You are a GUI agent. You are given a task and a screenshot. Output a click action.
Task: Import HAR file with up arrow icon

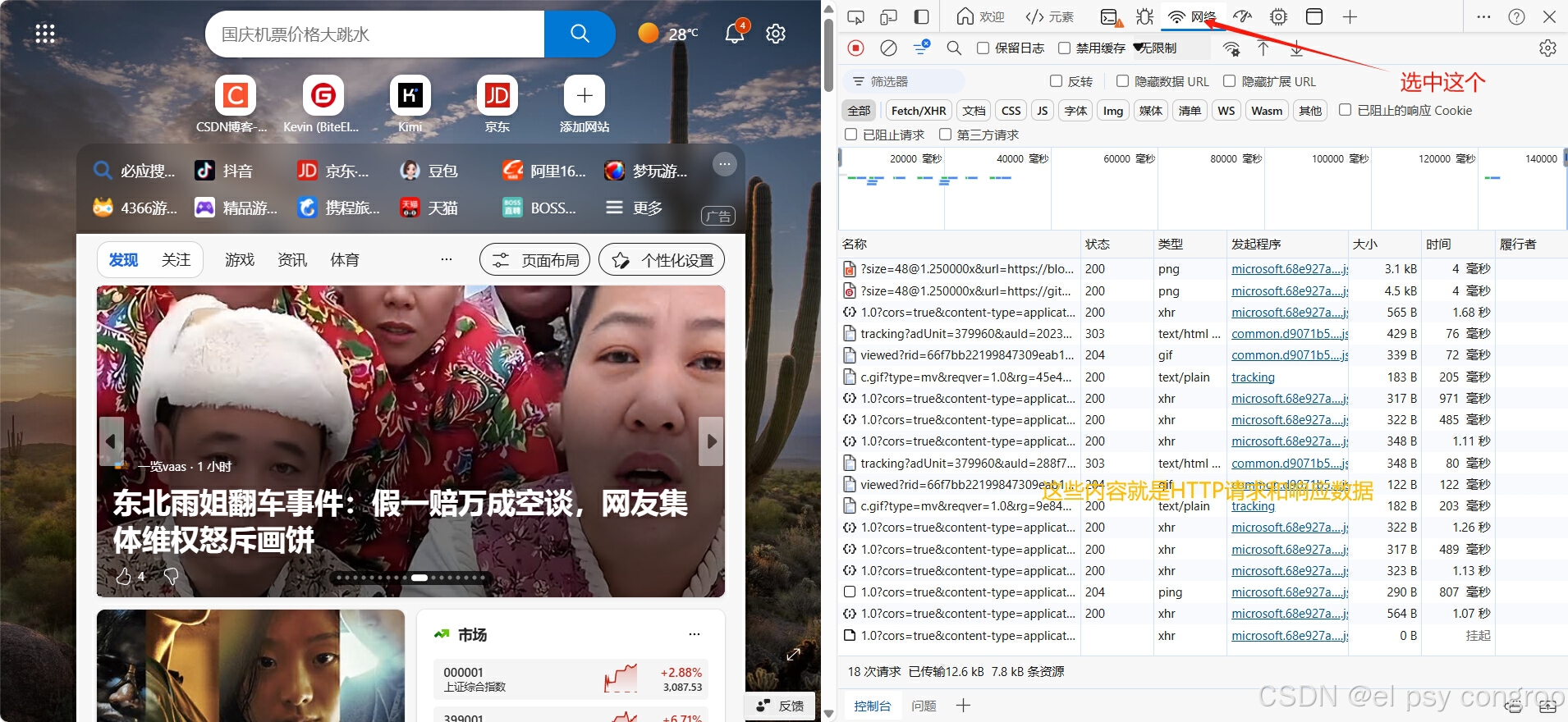point(1263,48)
